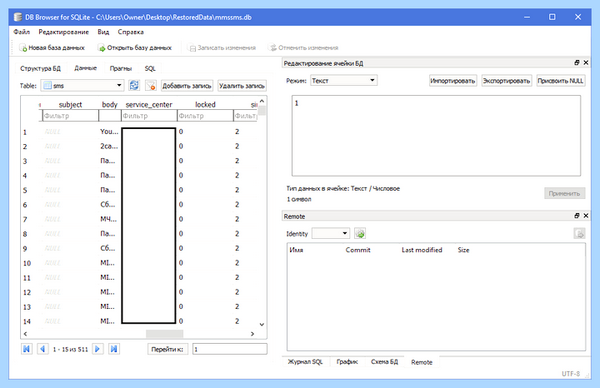Click the Import (Импортировать) button
The image size is (600, 388).
tap(453, 81)
